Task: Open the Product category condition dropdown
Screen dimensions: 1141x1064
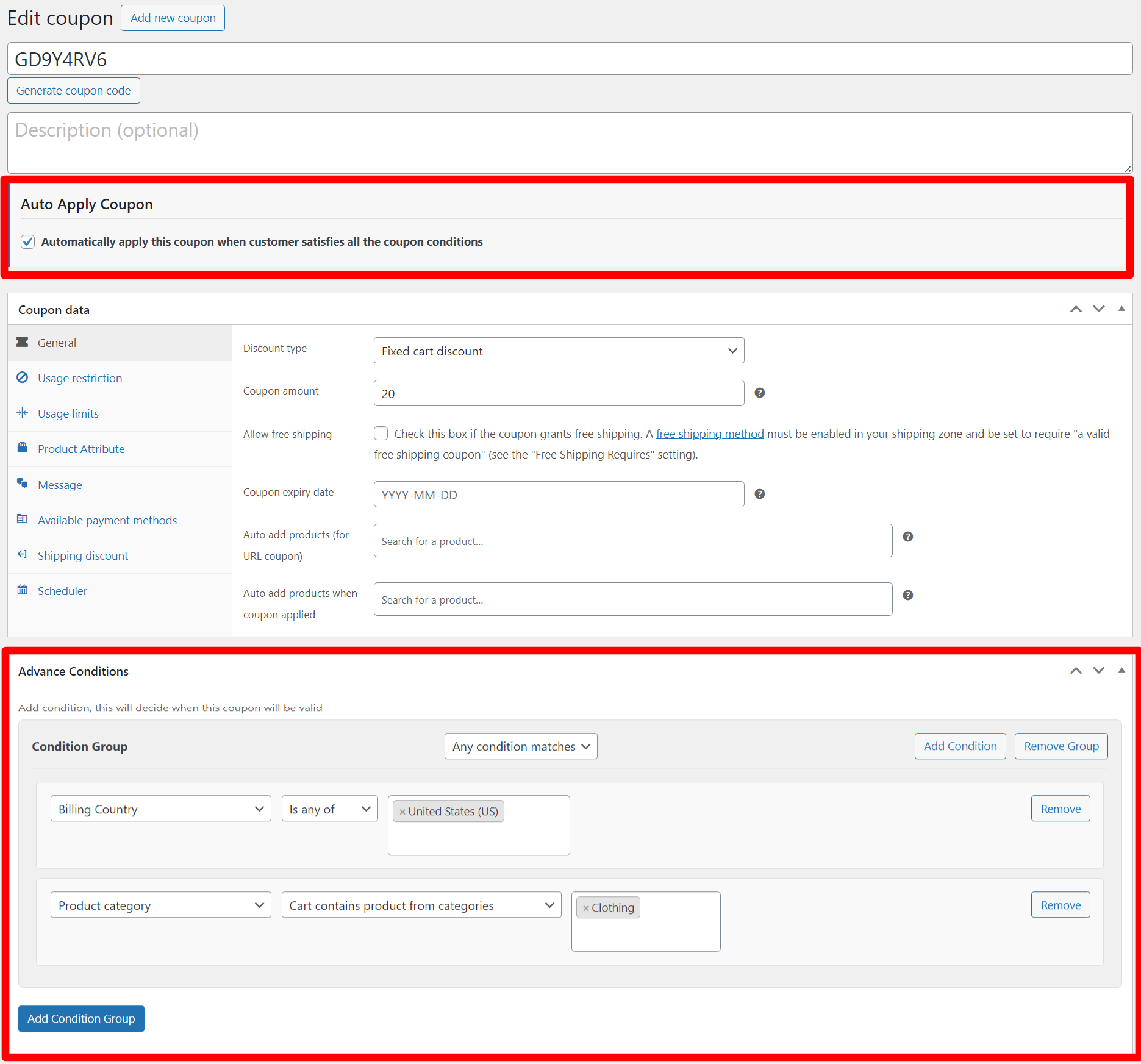Action: pyautogui.click(x=161, y=905)
